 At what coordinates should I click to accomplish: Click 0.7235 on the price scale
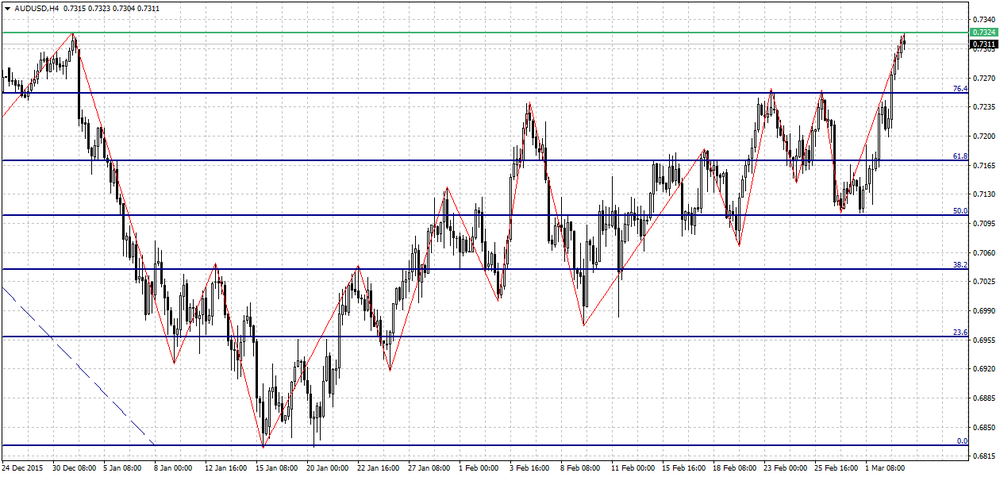984,106
